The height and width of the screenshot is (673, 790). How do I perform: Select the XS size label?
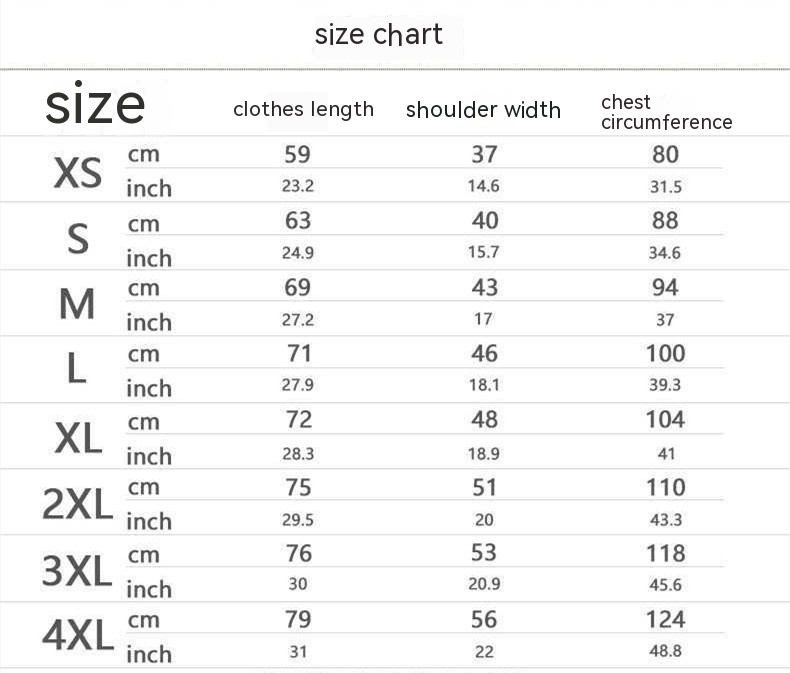[77, 172]
